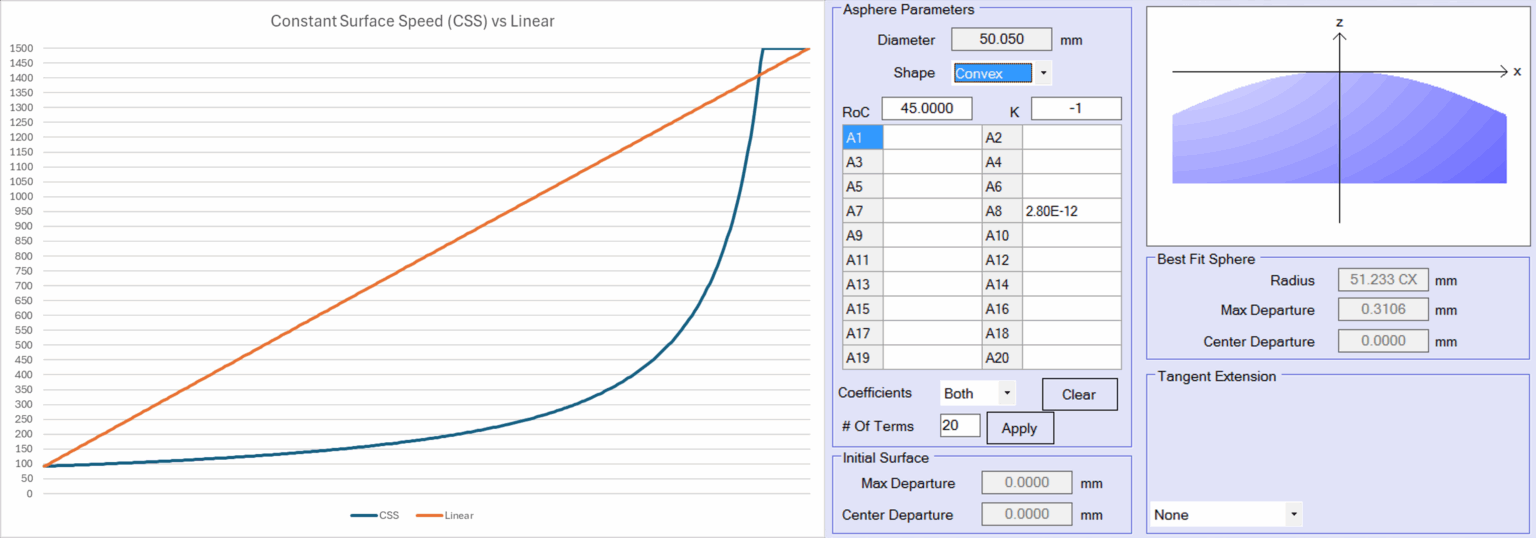1536x538 pixels.
Task: Select the A1 coefficient cell
Action: coord(932,137)
